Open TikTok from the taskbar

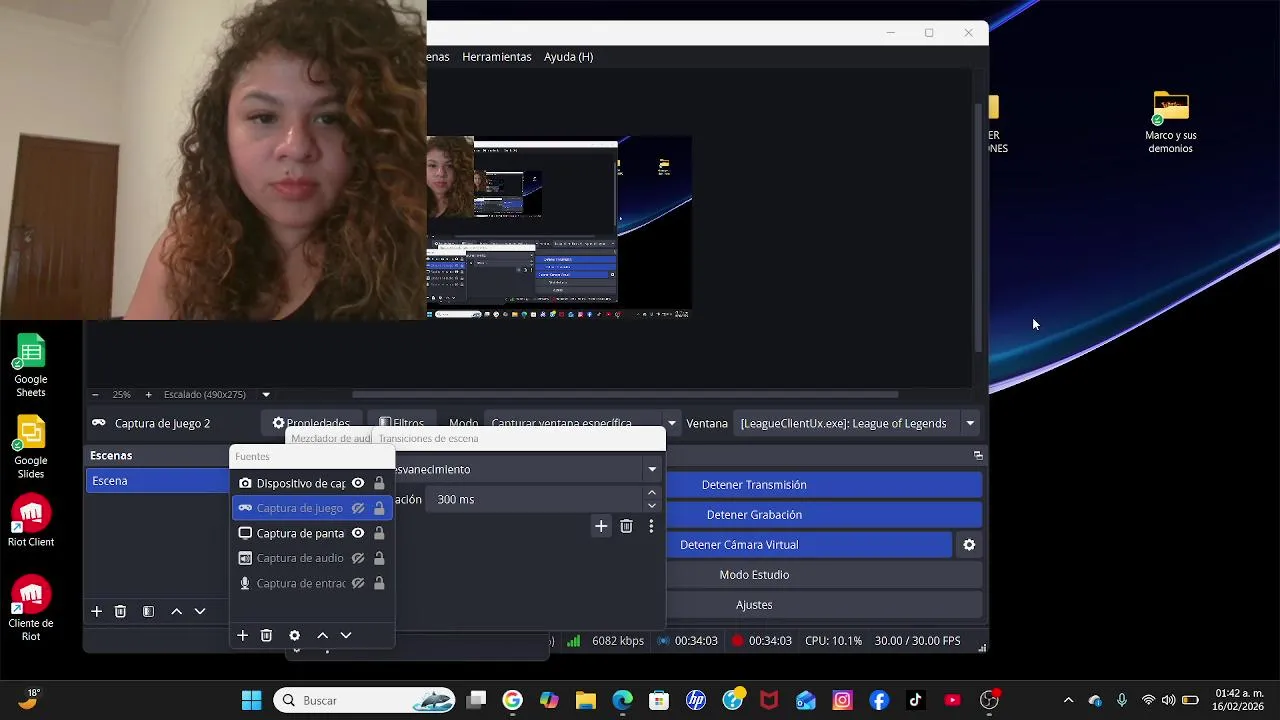click(915, 700)
